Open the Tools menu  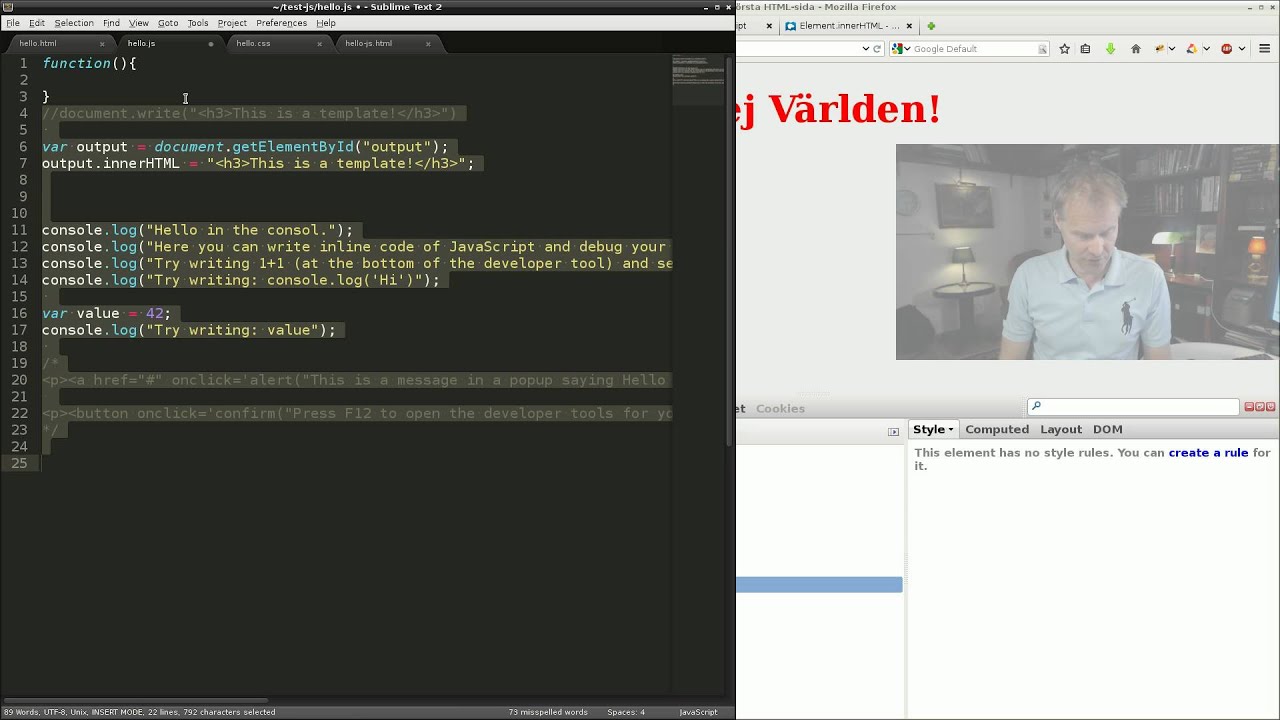[x=198, y=23]
